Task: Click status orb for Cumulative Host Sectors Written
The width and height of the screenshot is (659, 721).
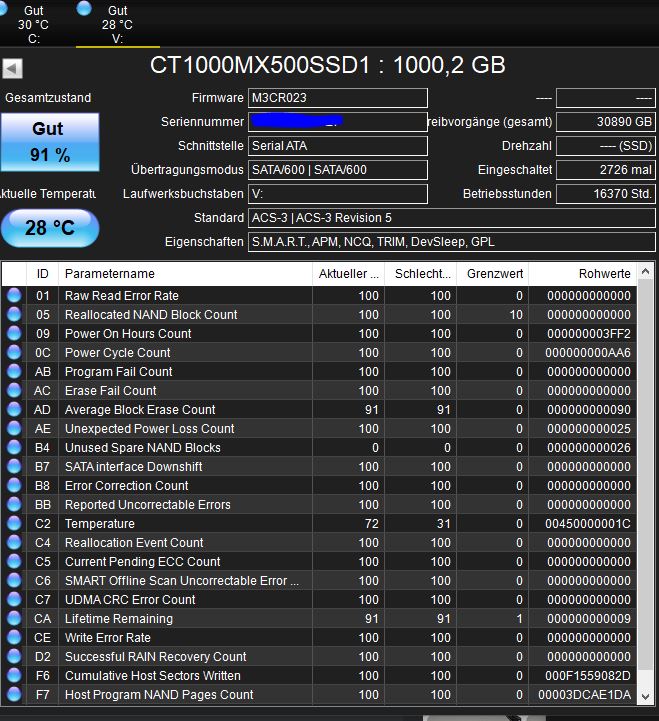Action: (14, 675)
